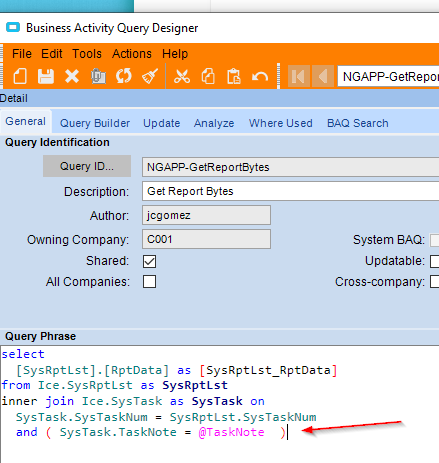Save the query with the floppy disk icon
439x463 pixels.
[x=46, y=76]
